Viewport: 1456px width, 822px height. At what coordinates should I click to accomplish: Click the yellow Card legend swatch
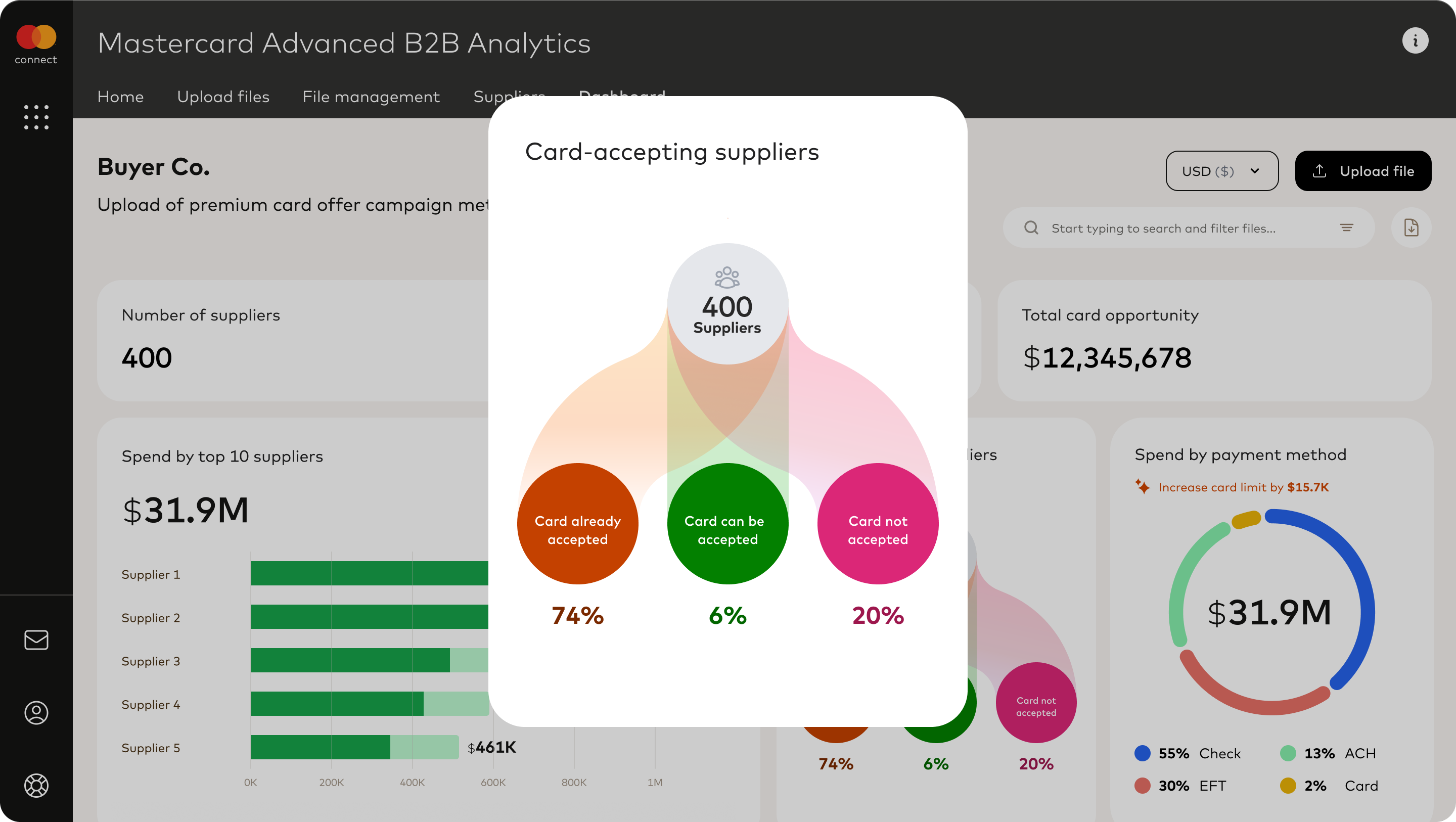1288,786
